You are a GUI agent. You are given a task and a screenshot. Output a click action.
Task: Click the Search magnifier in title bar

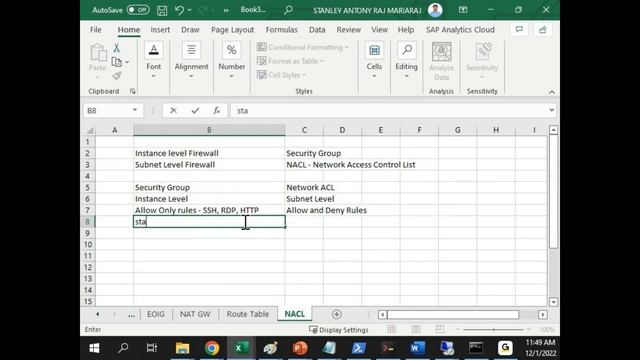pyautogui.click(x=288, y=10)
